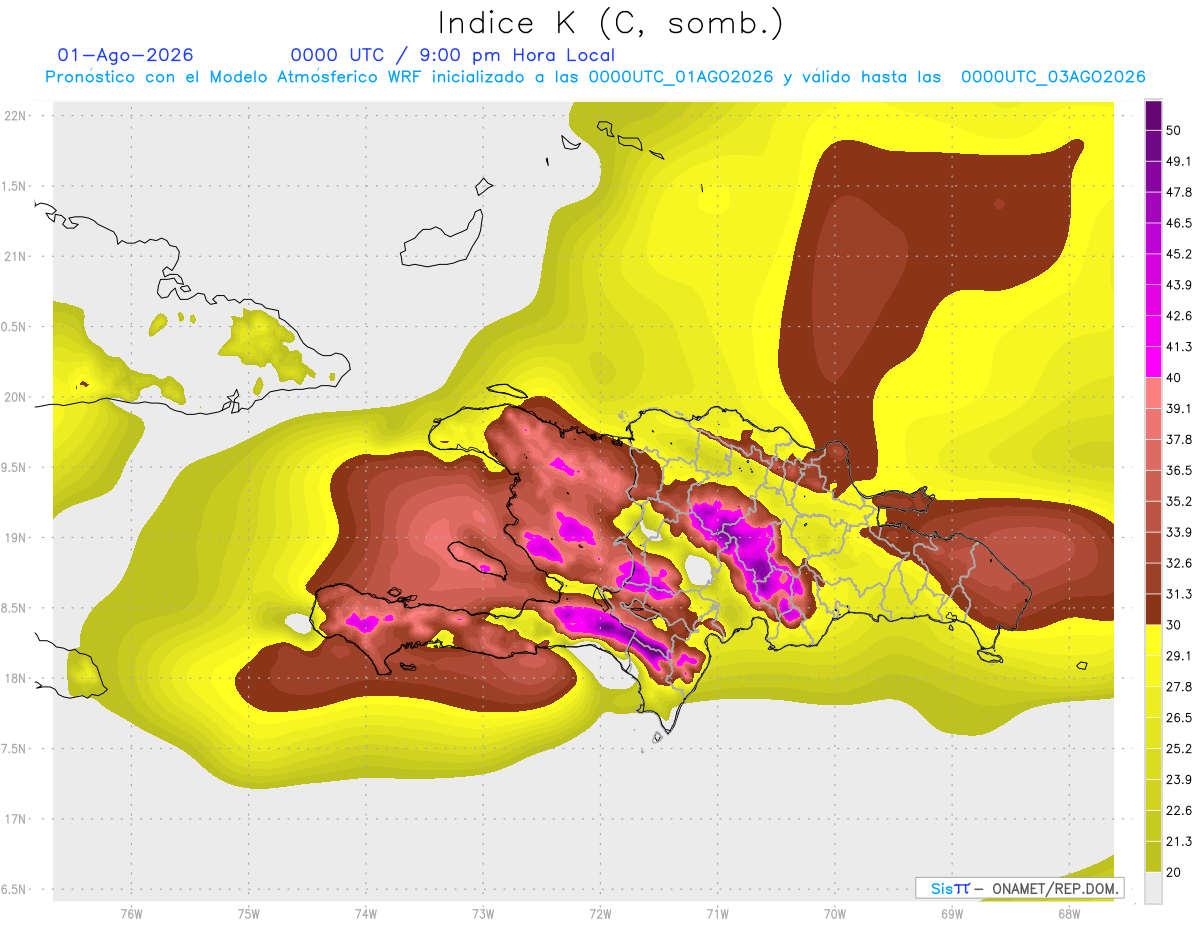Image resolution: width=1200 pixels, height=927 pixels.
Task: Pick the magenta legend swatch between 40 and 41.3
Action: [x=1153, y=362]
